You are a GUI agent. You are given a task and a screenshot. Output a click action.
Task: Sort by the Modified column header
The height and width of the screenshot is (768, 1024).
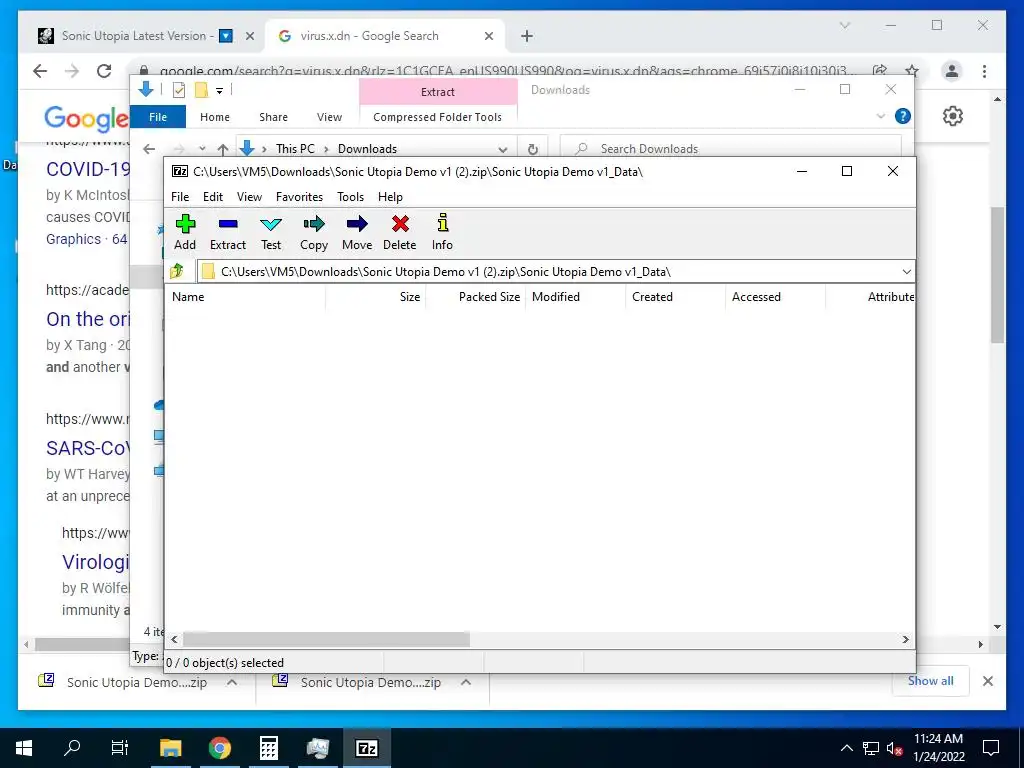tap(575, 296)
